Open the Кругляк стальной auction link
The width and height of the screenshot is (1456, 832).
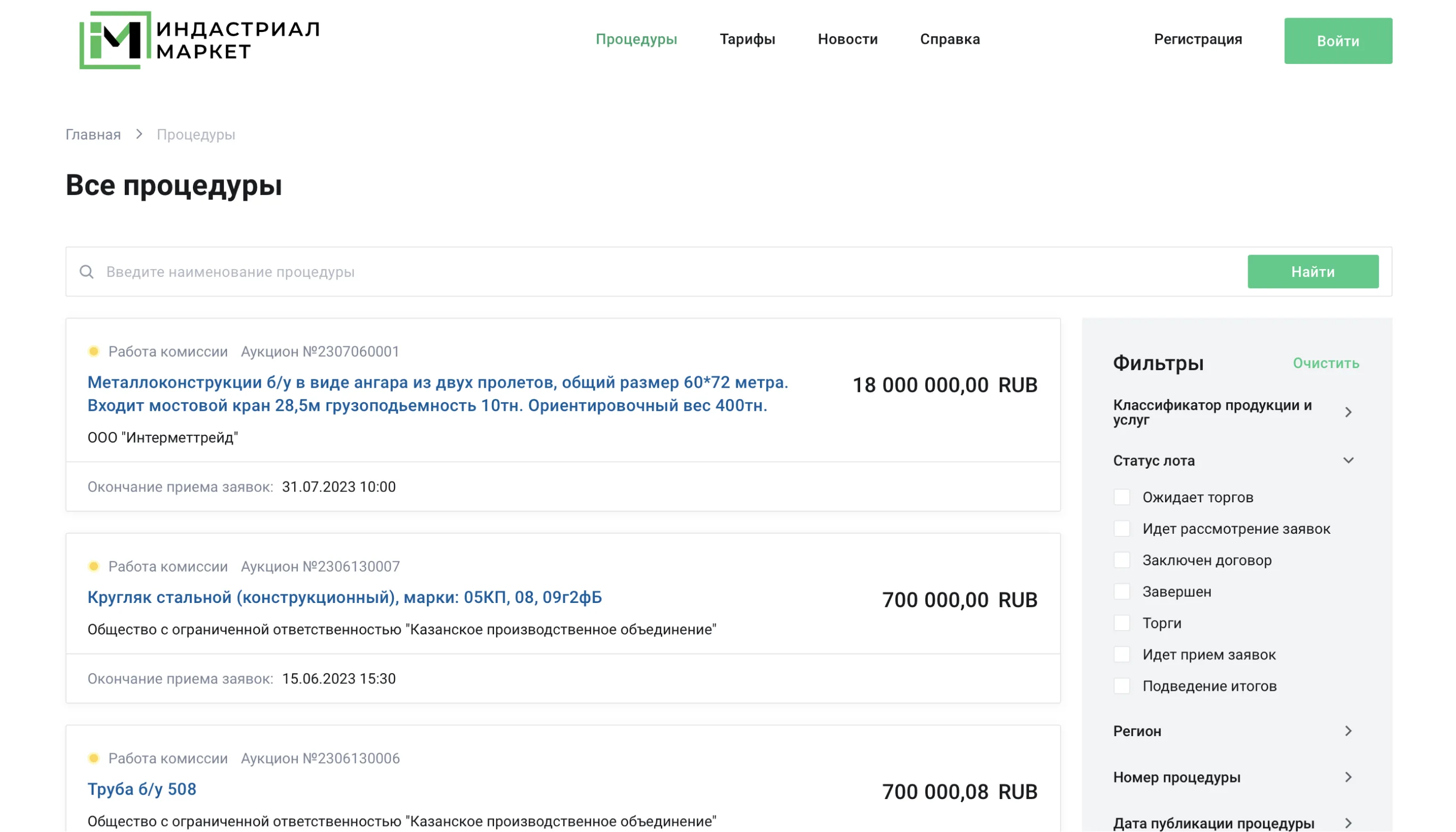point(345,597)
